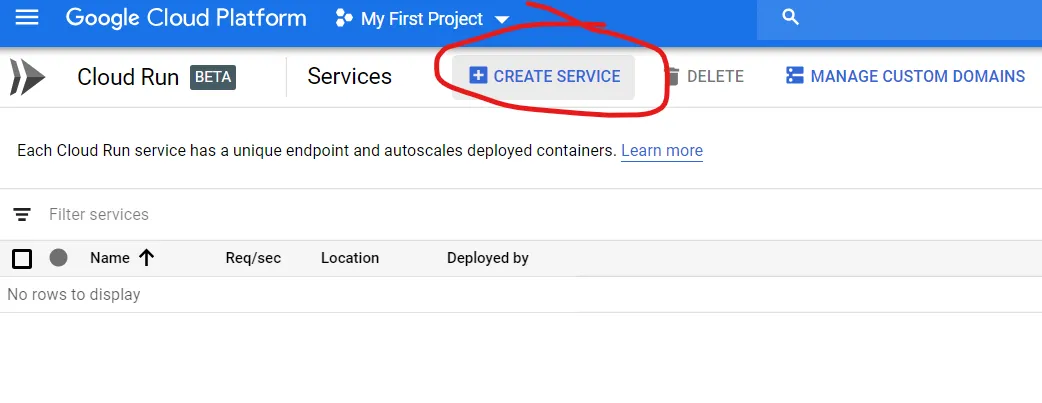Click the Cloud Run endpoint description text
Image resolution: width=1042 pixels, height=403 pixels.
coord(317,151)
